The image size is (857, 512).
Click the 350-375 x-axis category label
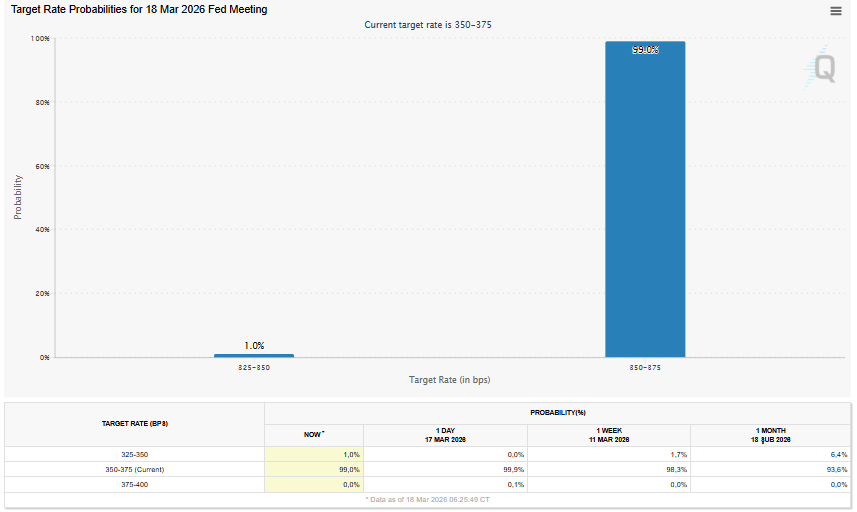[645, 368]
